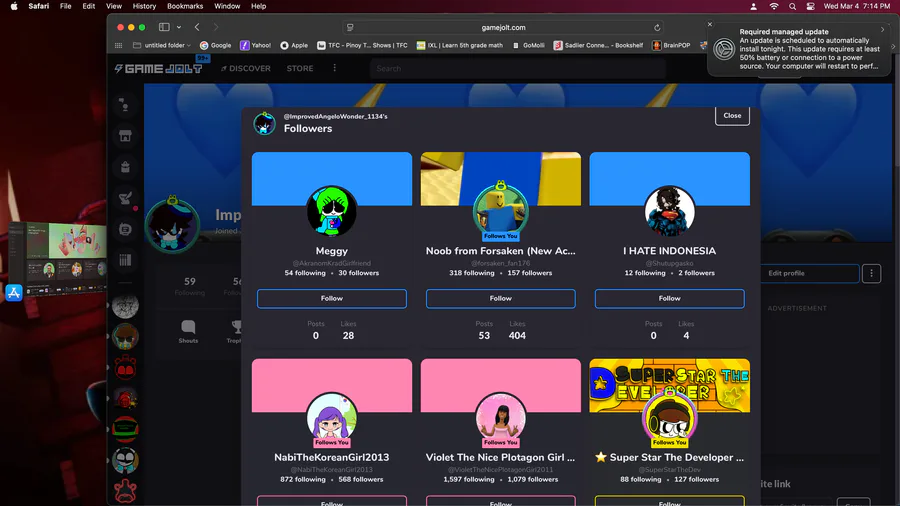Open the Apple menu
Image resolution: width=900 pixels, height=506 pixels.
point(14,6)
